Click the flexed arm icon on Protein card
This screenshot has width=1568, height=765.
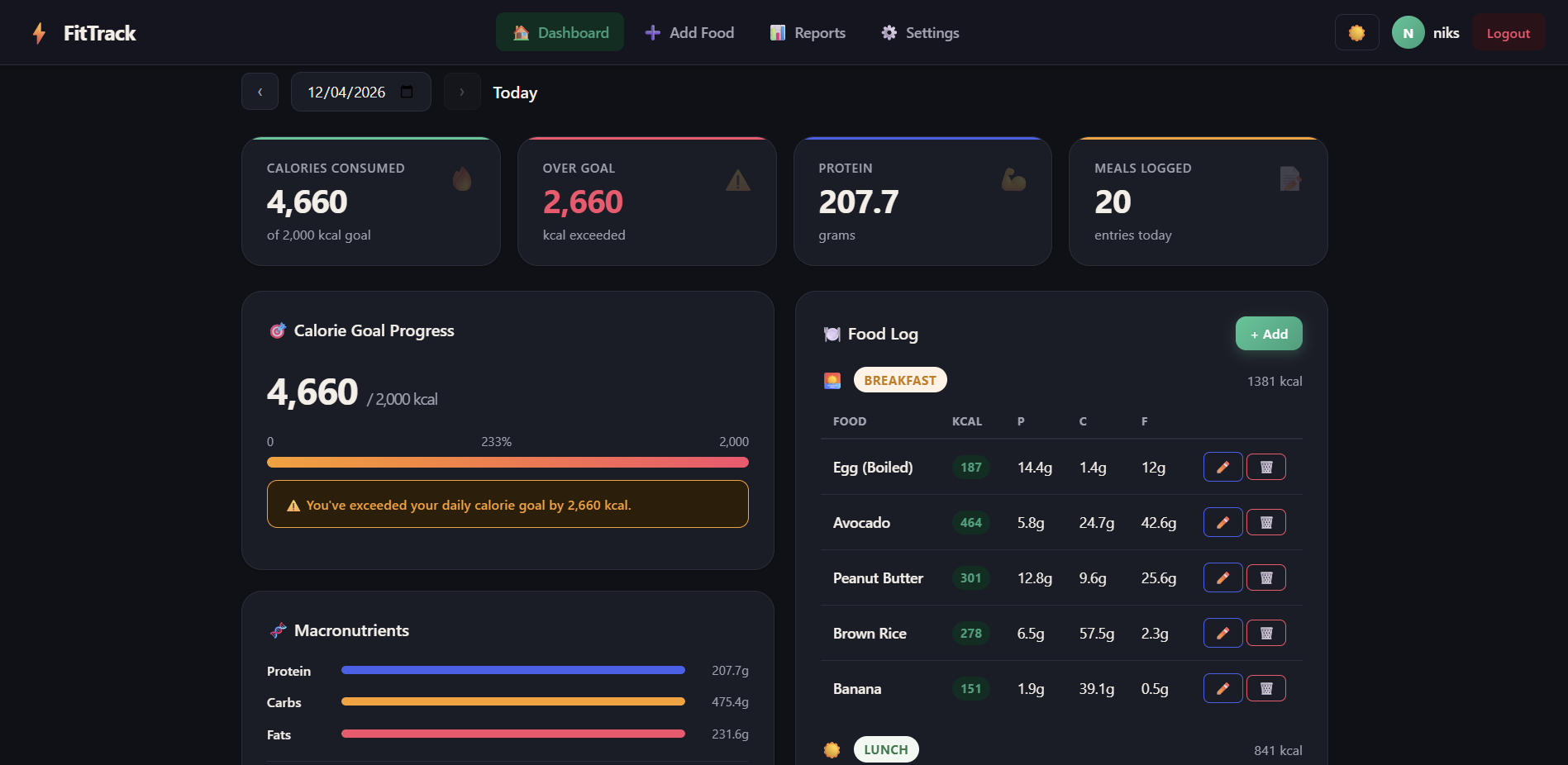(x=1013, y=179)
